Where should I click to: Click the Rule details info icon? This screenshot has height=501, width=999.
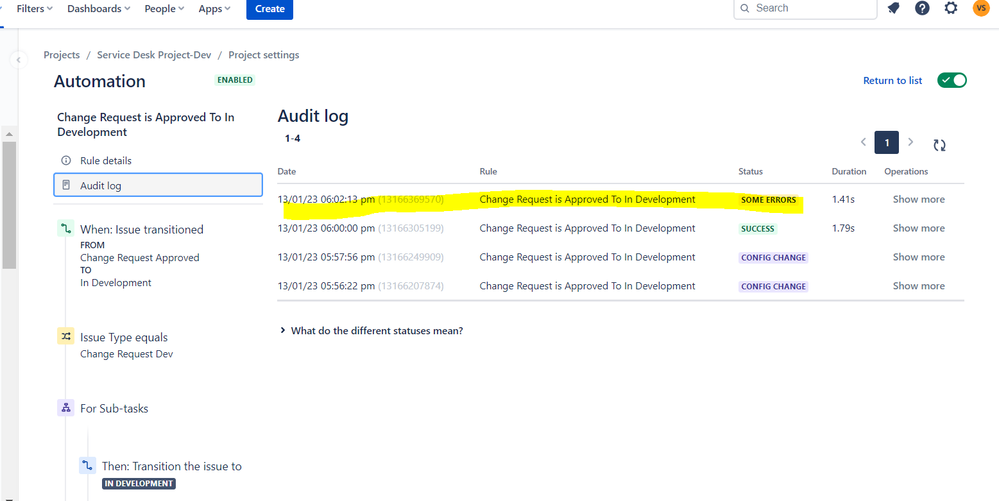[66, 161]
